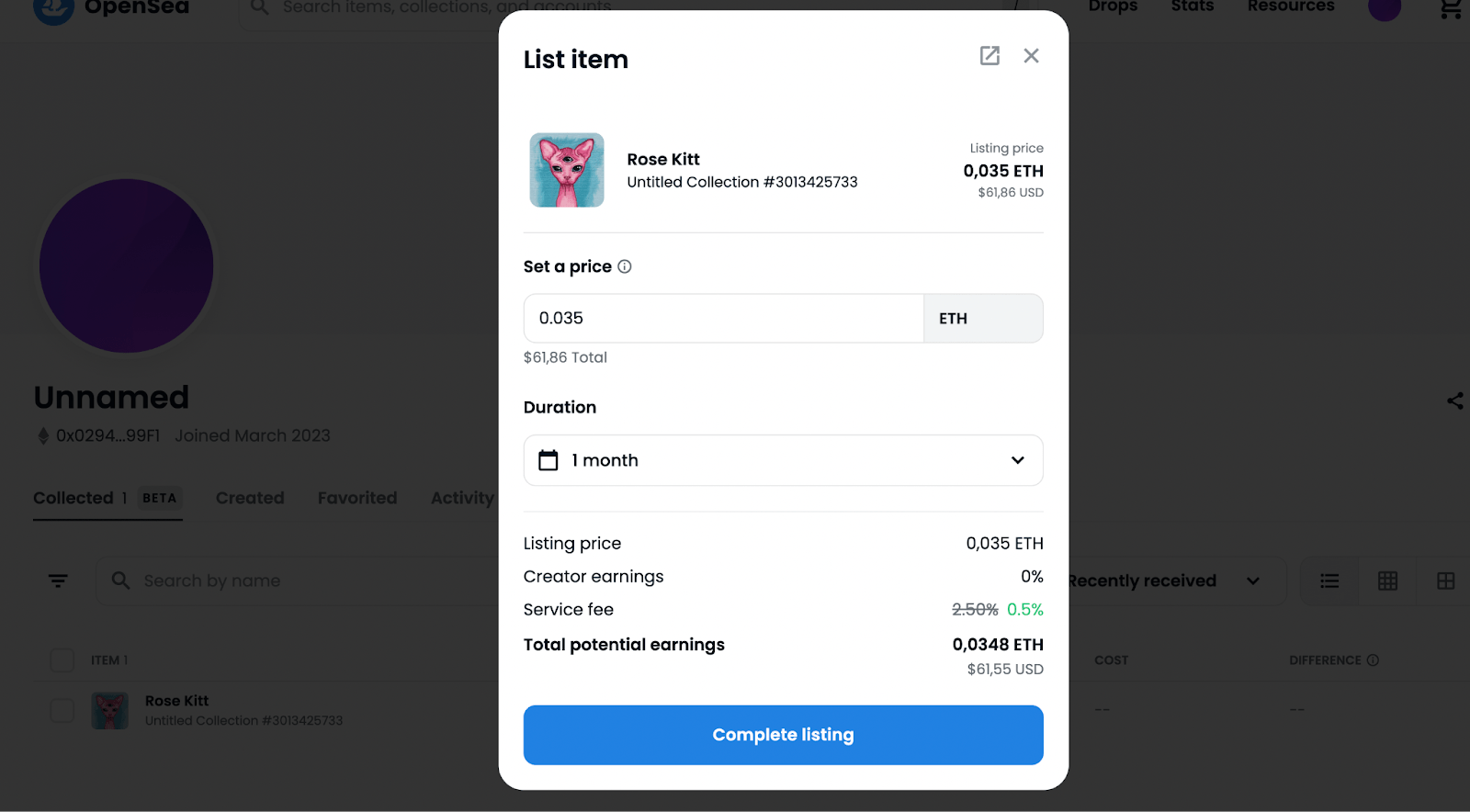
Task: Open the shopping cart
Action: [1451, 9]
